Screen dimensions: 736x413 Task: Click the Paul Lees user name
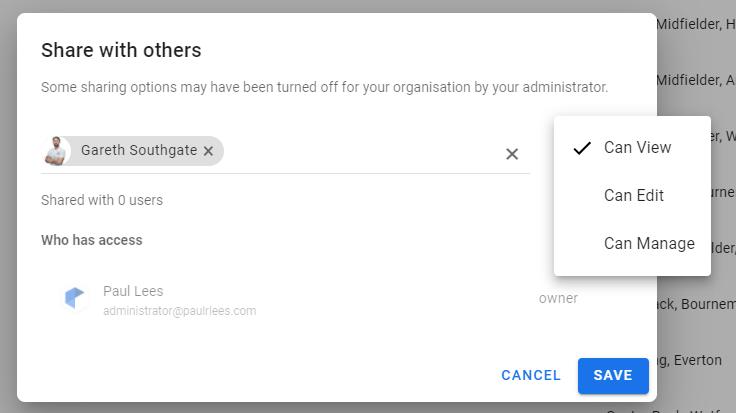point(133,291)
